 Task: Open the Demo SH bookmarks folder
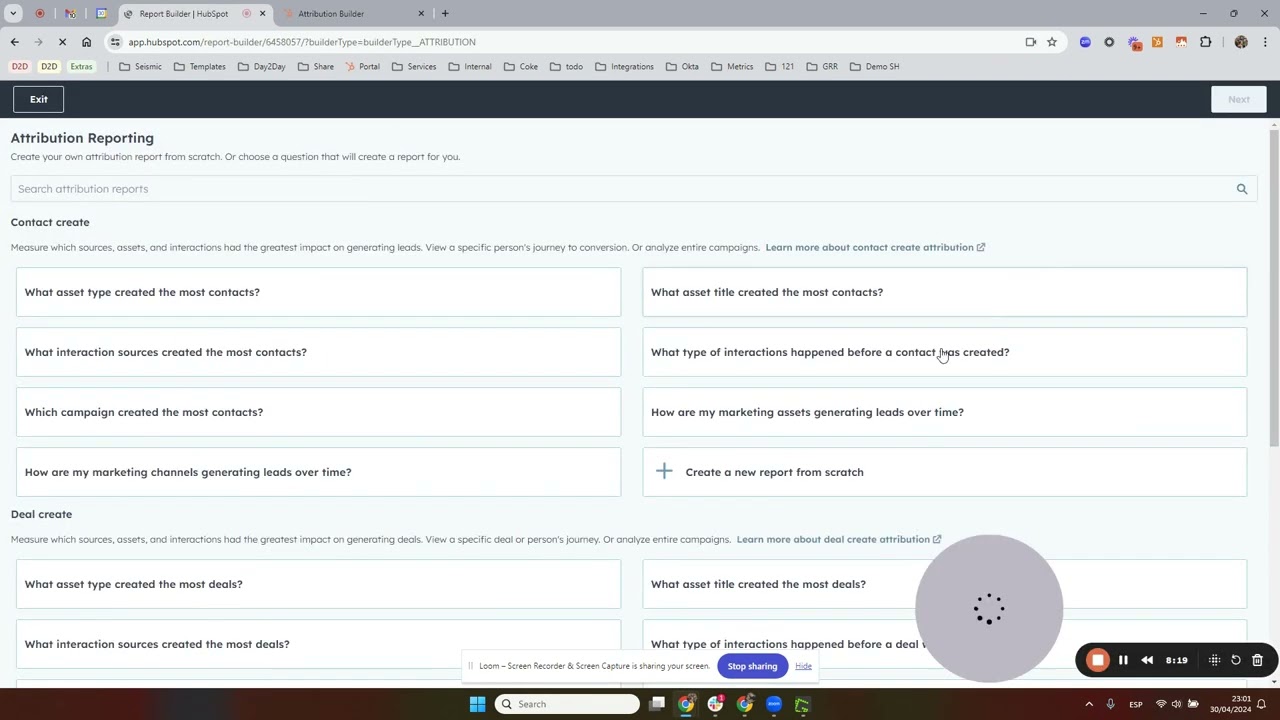click(x=874, y=66)
